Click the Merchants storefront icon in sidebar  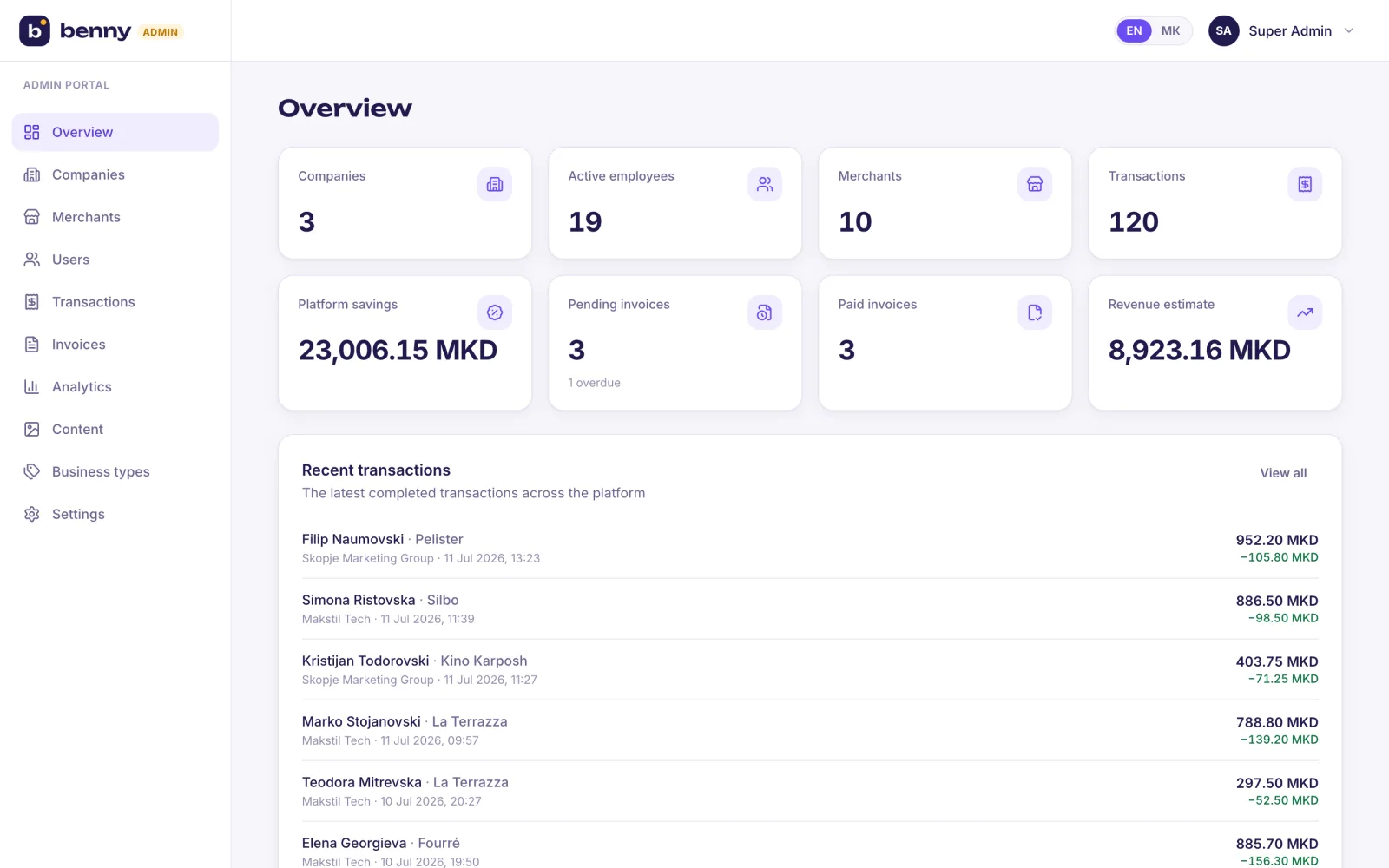click(x=32, y=217)
